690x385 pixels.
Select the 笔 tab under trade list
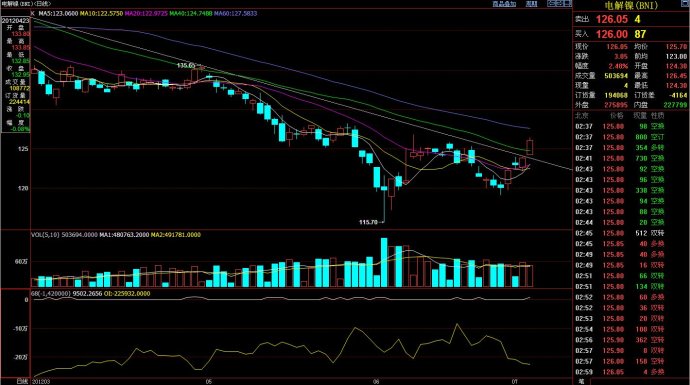[581, 381]
